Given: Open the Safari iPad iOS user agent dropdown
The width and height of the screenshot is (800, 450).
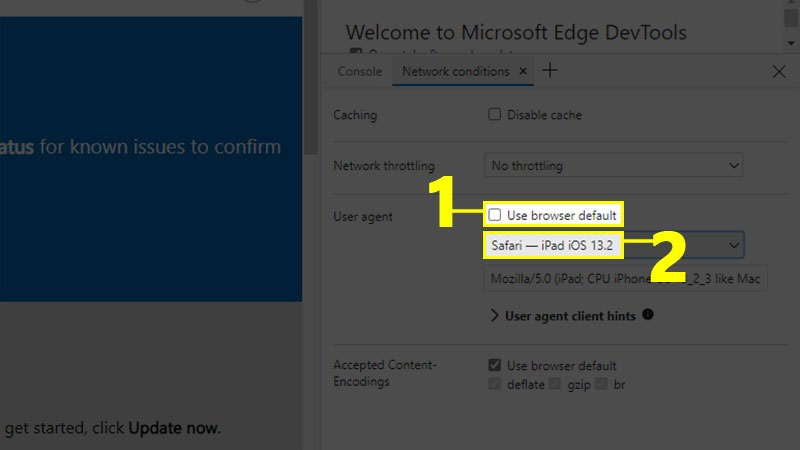Looking at the screenshot, I should click(x=613, y=245).
